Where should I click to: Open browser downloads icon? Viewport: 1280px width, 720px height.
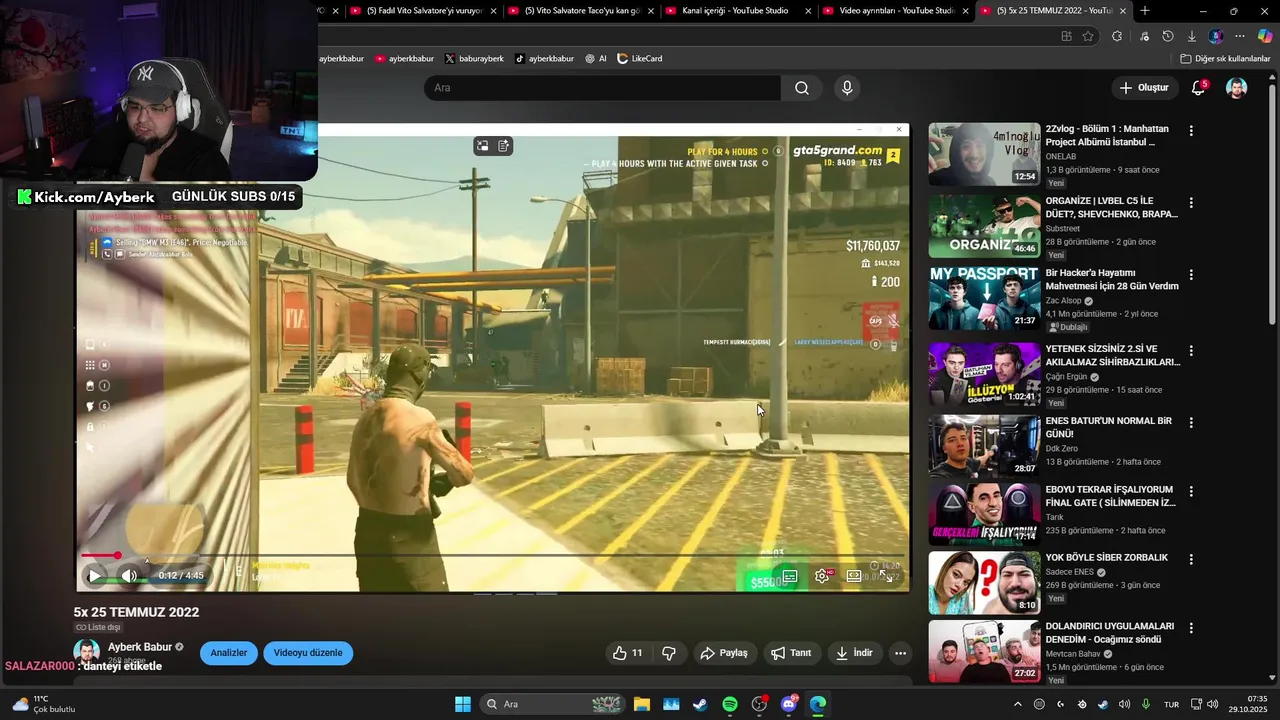pos(1192,36)
